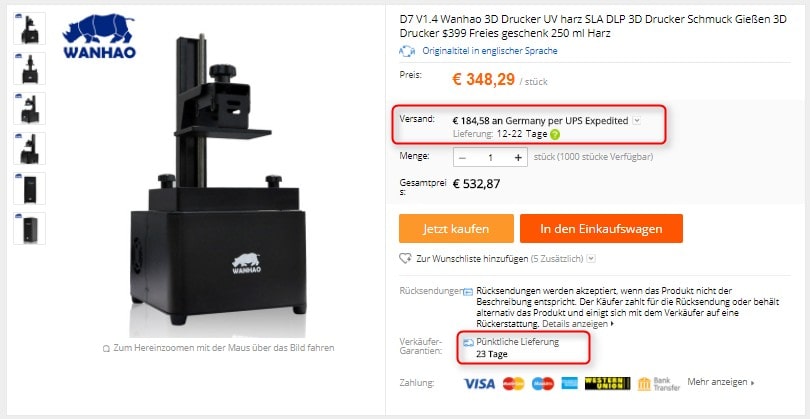This screenshot has width=810, height=419.
Task: Click the wishlist heart icon
Action: tap(405, 258)
